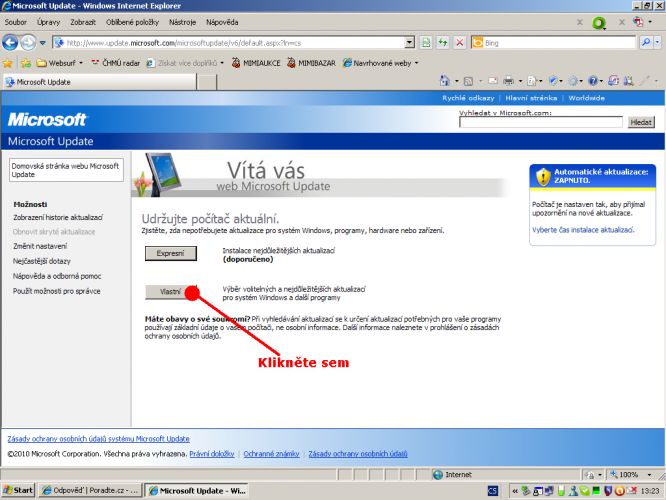The image size is (666, 500).
Task: Click the blue Help question icon
Action: 593,81
